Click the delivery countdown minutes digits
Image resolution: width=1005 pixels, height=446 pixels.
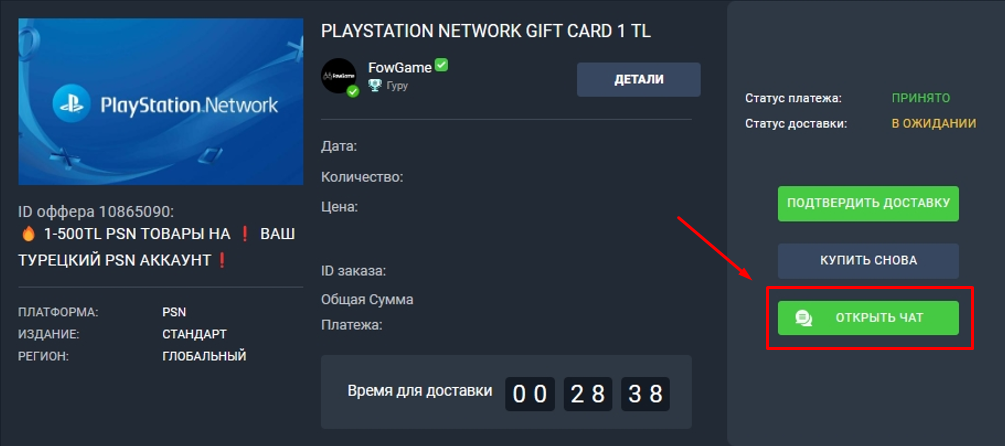[587, 394]
